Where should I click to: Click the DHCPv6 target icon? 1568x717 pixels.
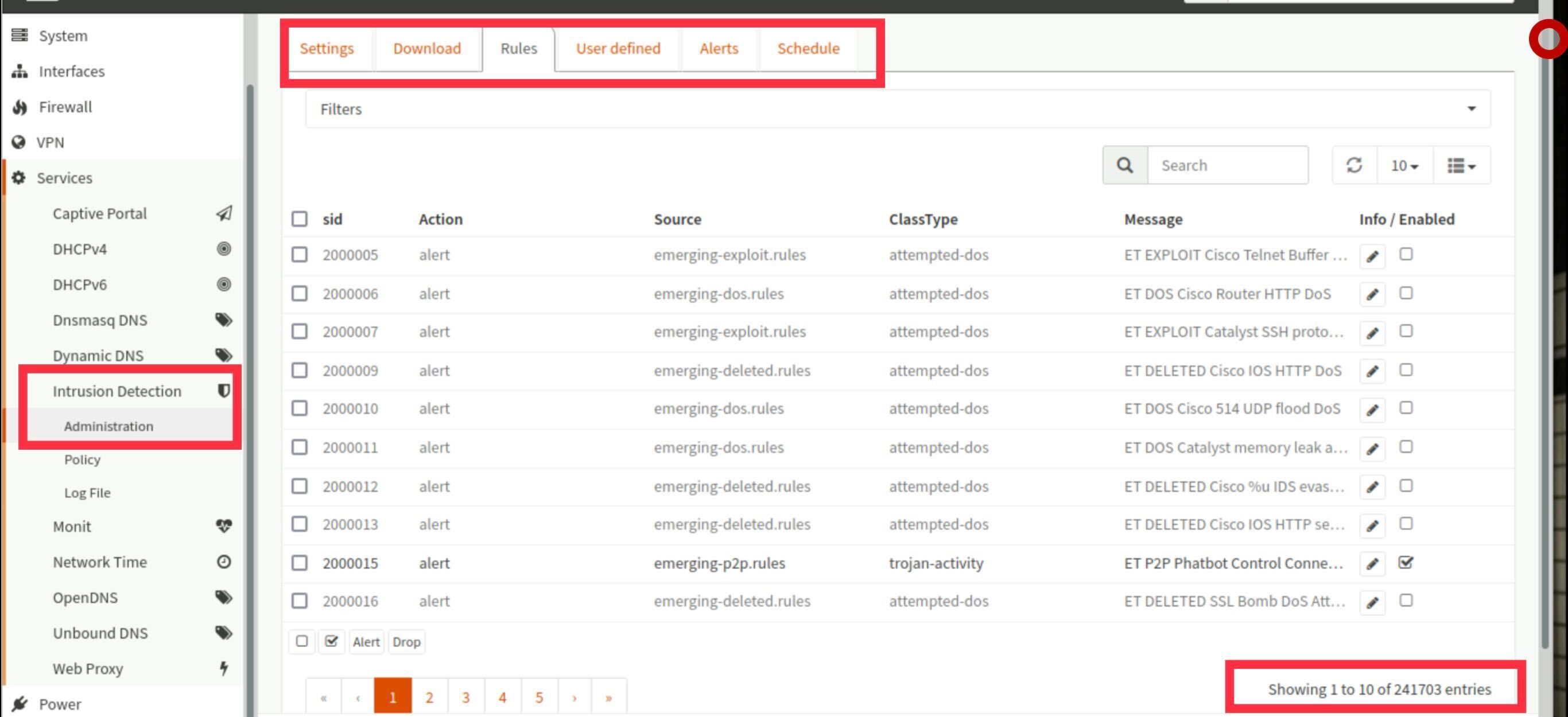[223, 284]
